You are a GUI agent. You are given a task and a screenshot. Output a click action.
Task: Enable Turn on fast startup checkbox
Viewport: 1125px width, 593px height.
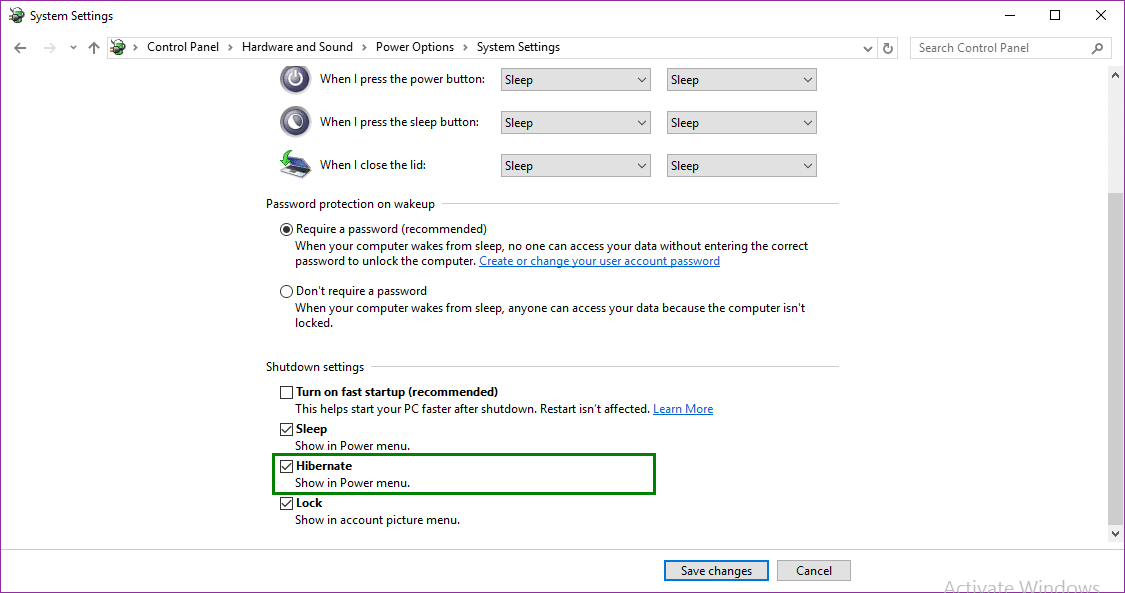[286, 392]
